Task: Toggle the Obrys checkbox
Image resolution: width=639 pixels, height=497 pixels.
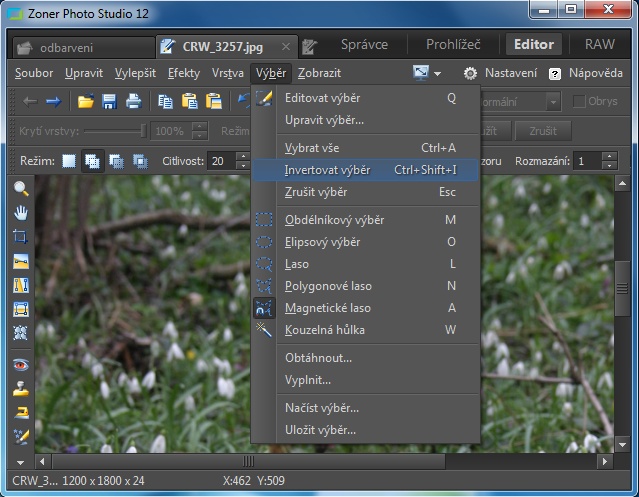Action: pyautogui.click(x=579, y=101)
